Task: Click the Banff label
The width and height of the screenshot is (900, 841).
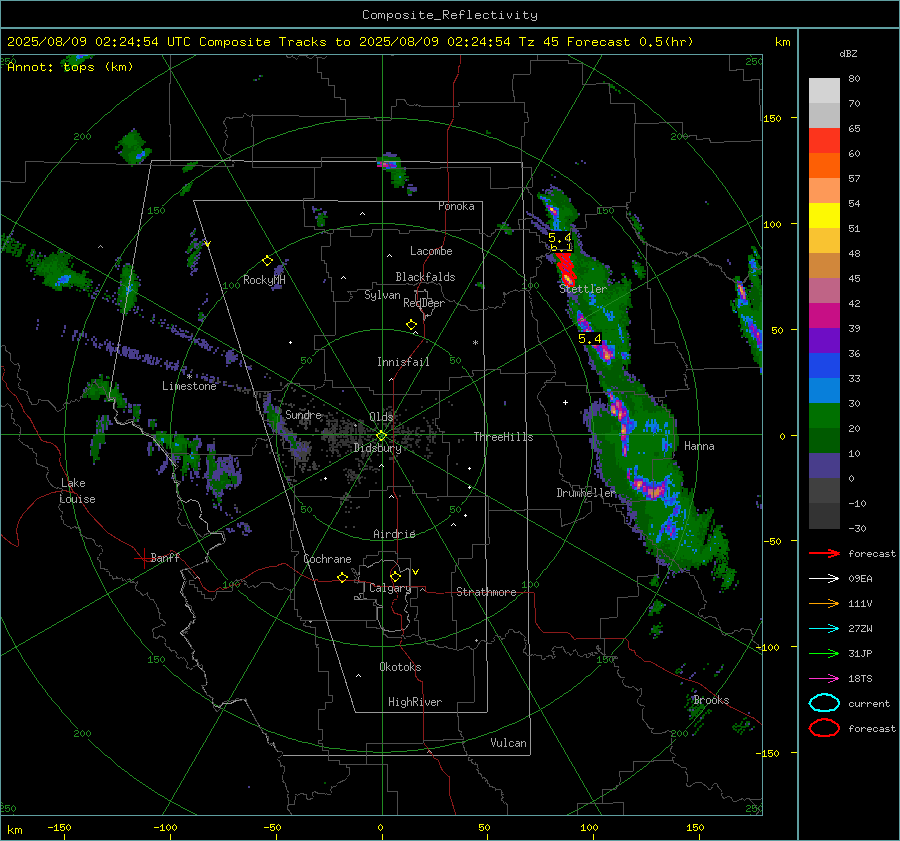Action: point(165,558)
